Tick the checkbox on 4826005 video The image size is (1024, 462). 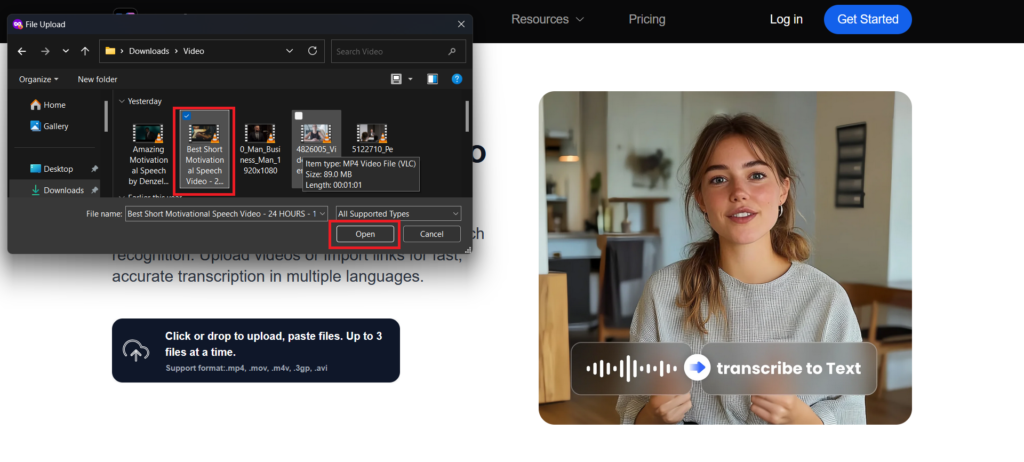(x=299, y=116)
